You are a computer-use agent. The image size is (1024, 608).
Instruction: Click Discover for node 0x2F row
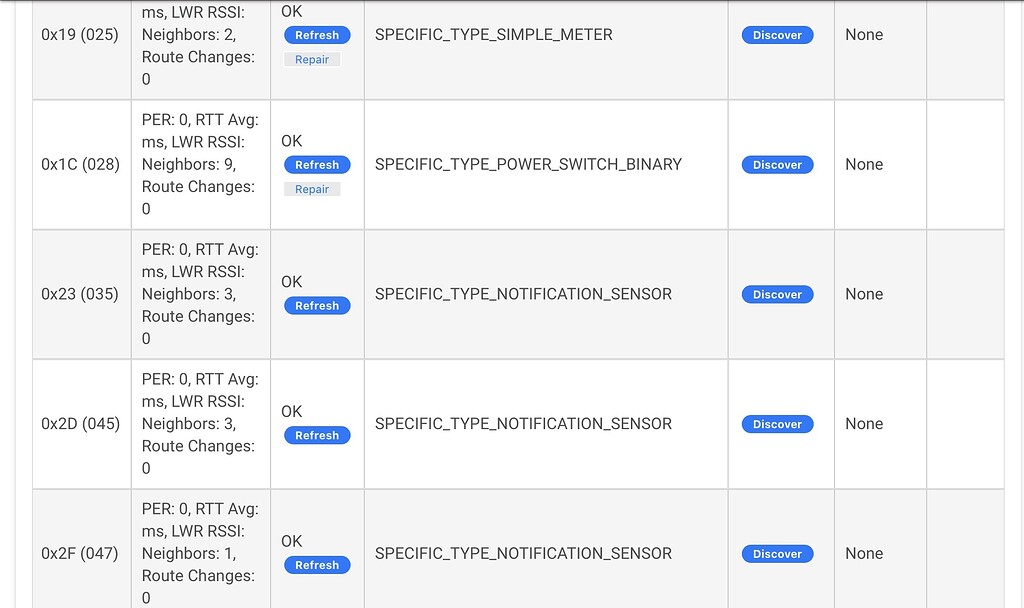click(777, 554)
